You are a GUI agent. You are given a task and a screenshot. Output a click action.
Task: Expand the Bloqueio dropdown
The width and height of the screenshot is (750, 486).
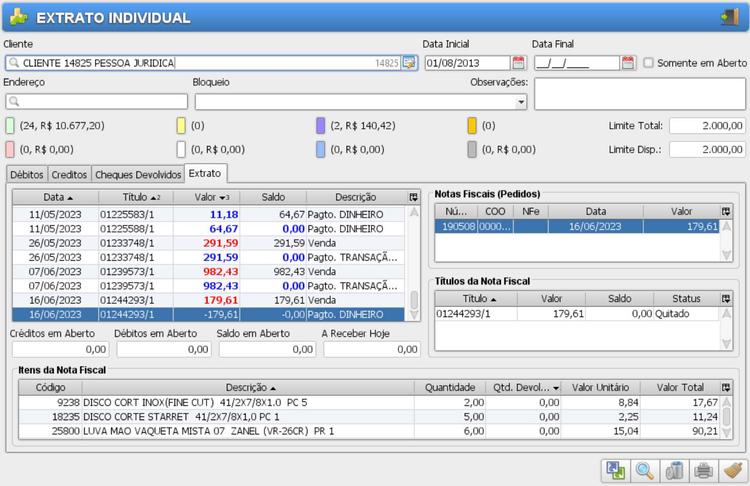pos(520,102)
